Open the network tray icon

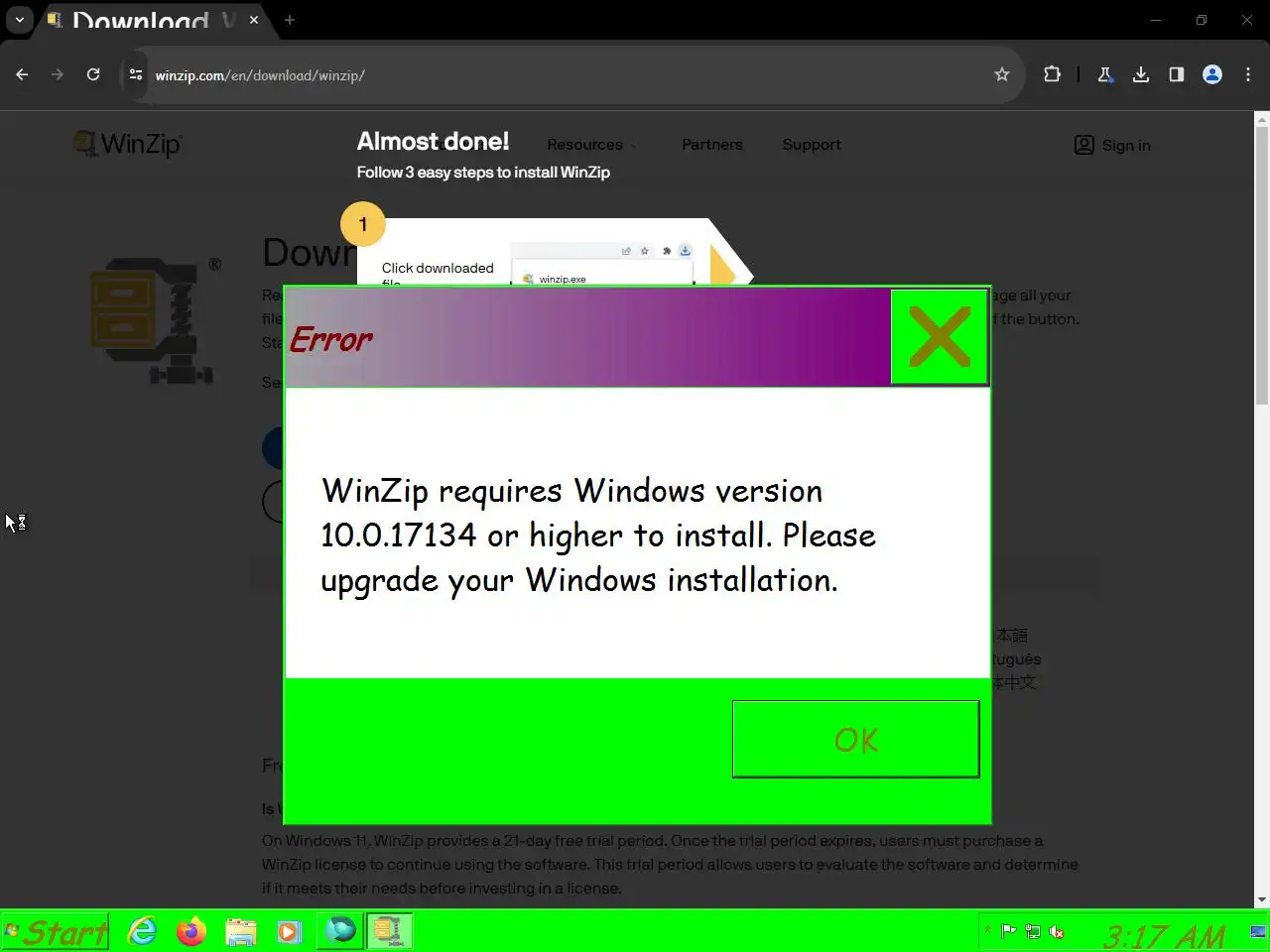1033,931
